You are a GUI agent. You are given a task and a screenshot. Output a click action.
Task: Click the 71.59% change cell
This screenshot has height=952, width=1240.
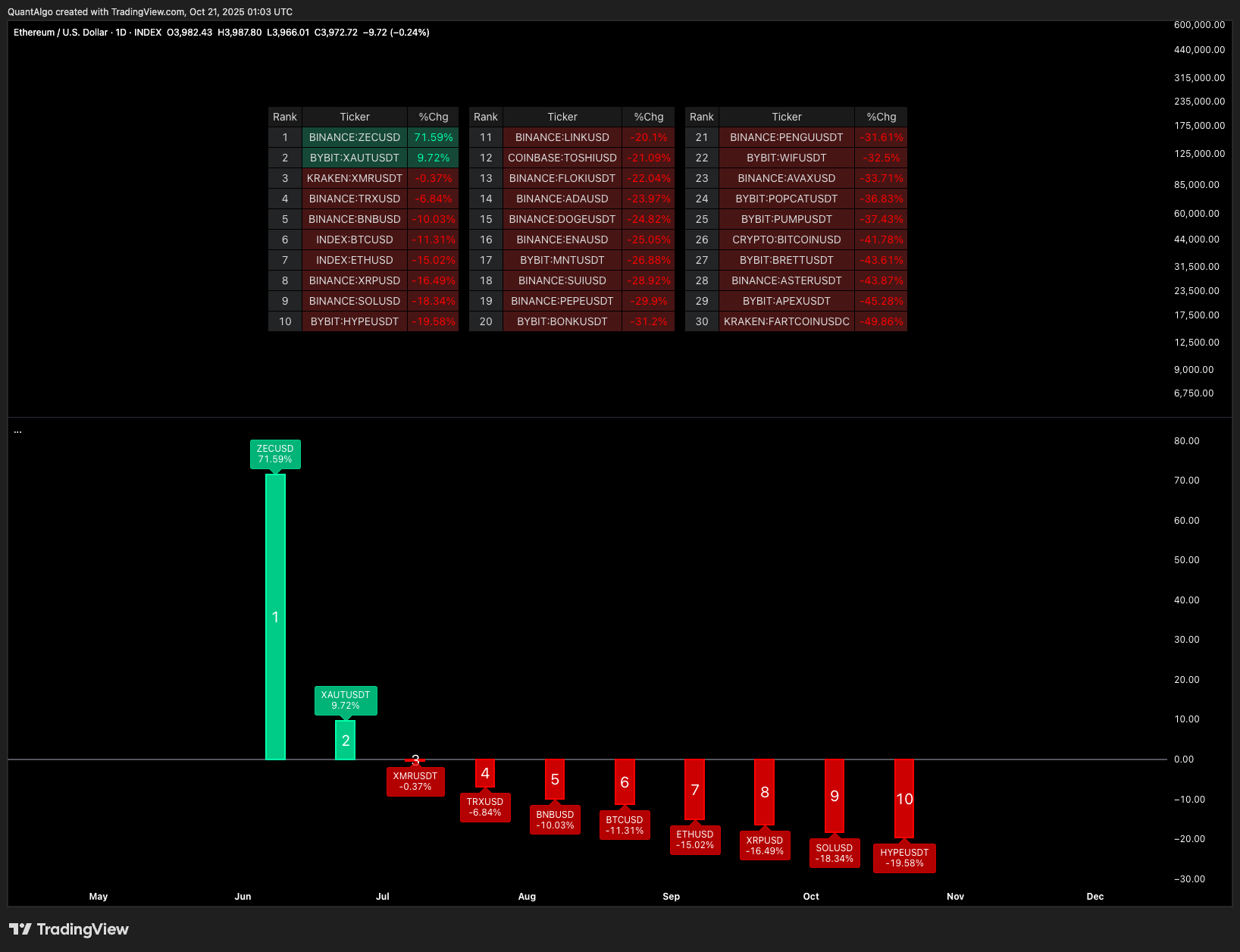point(434,137)
